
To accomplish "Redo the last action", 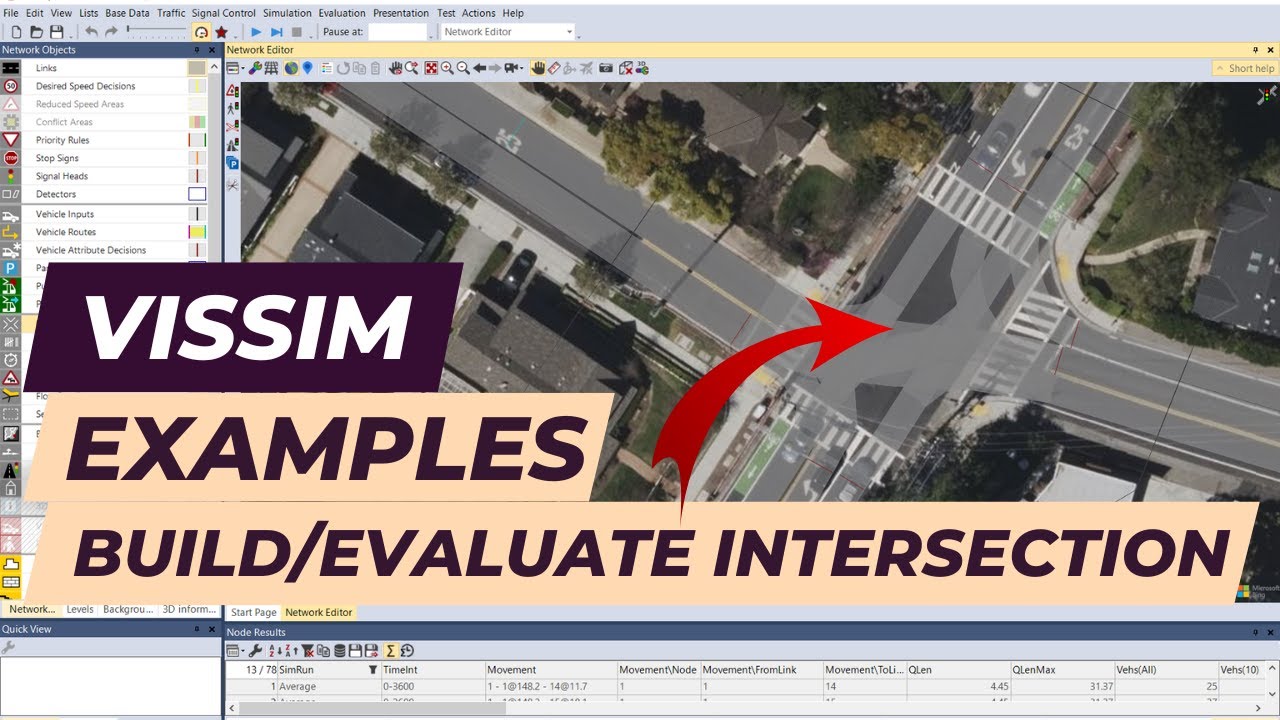I will (111, 32).
